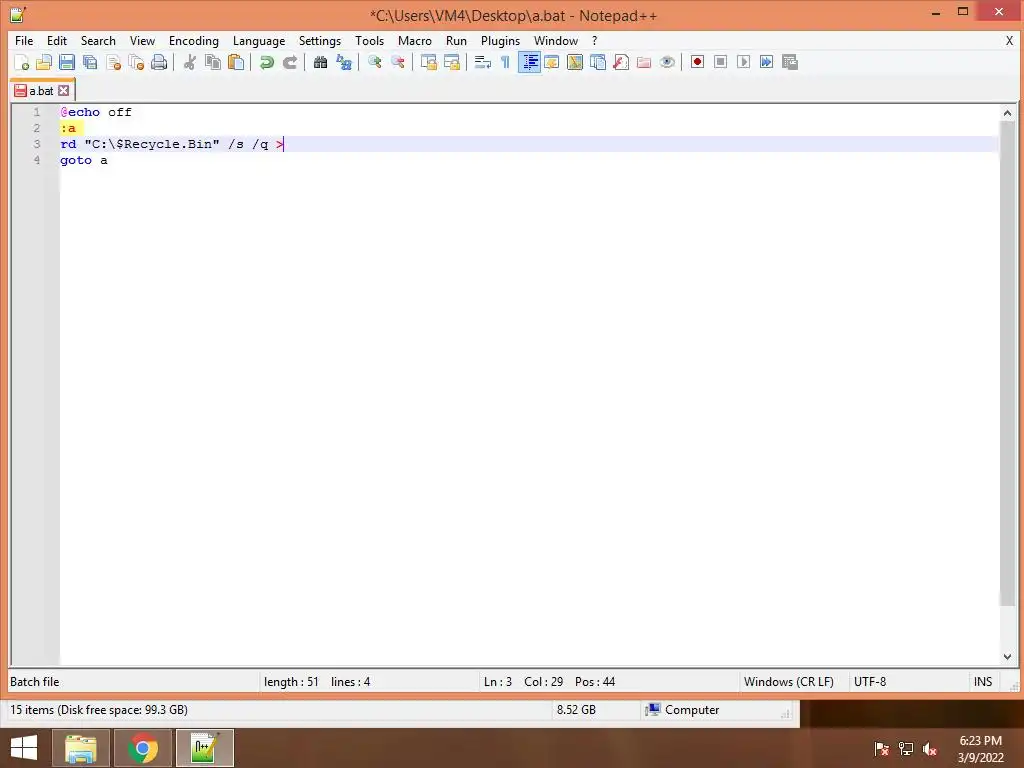Image resolution: width=1024 pixels, height=768 pixels.
Task: Open the Document Map panel icon
Action: click(x=575, y=62)
